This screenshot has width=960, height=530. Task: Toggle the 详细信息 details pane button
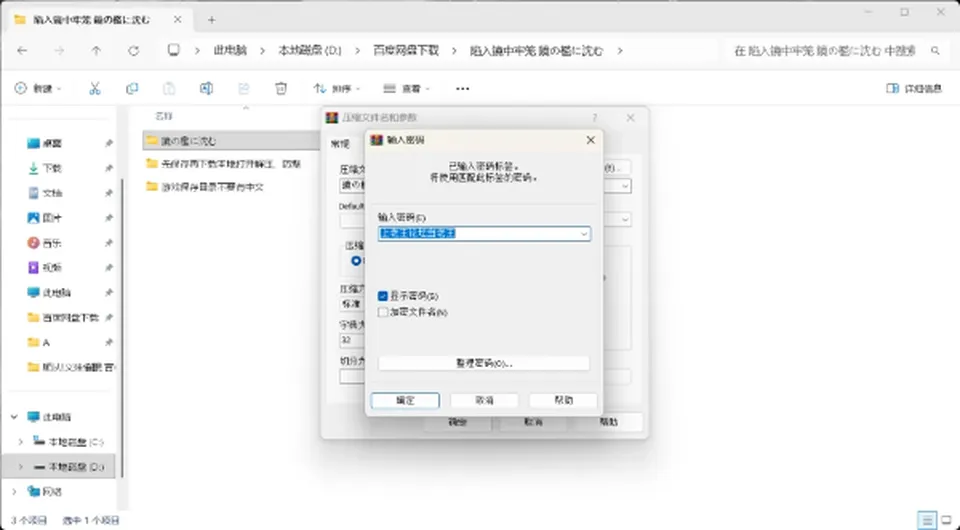click(914, 89)
